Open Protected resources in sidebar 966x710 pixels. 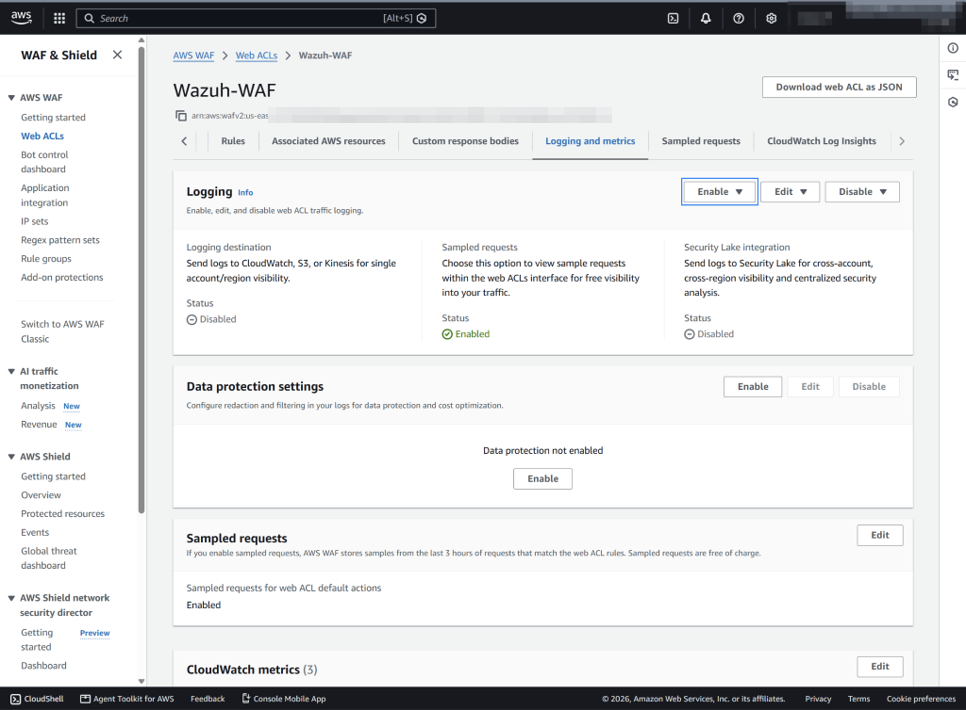[x=63, y=514]
